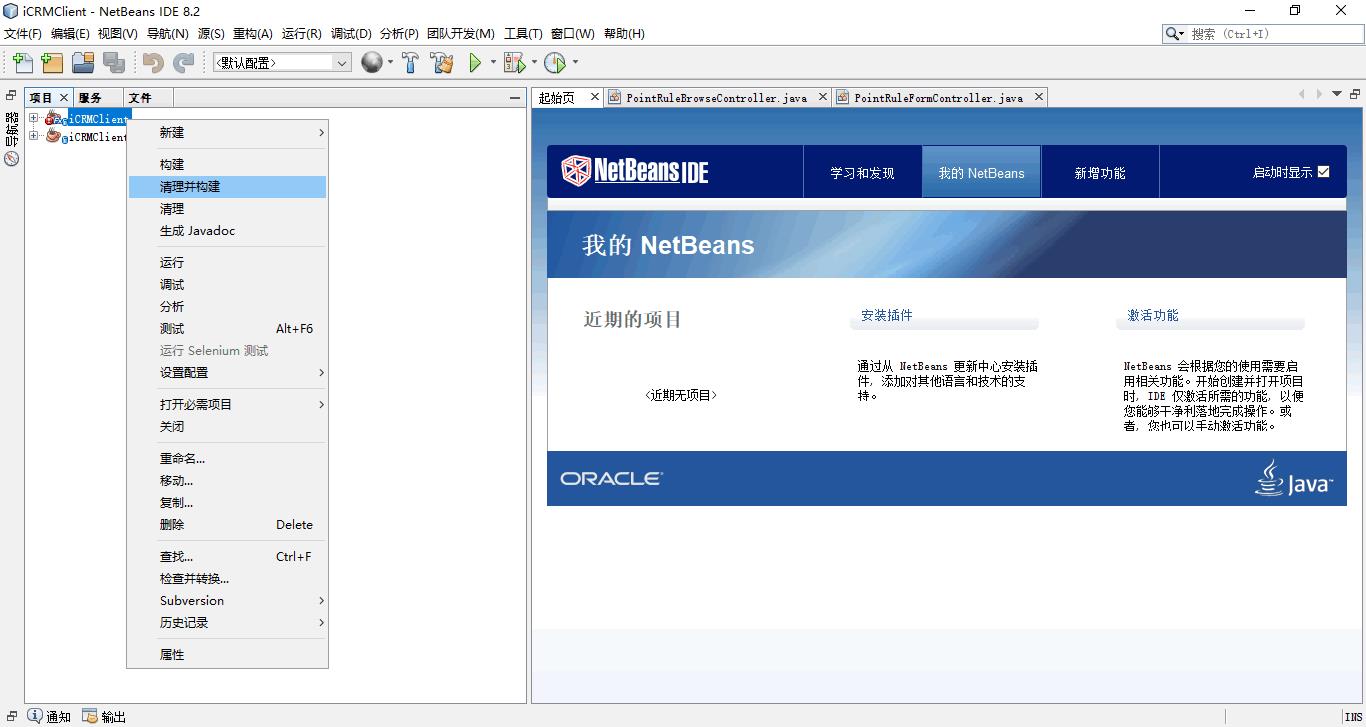Close the 起始页 tab
This screenshot has height=727, width=1366.
[594, 97]
